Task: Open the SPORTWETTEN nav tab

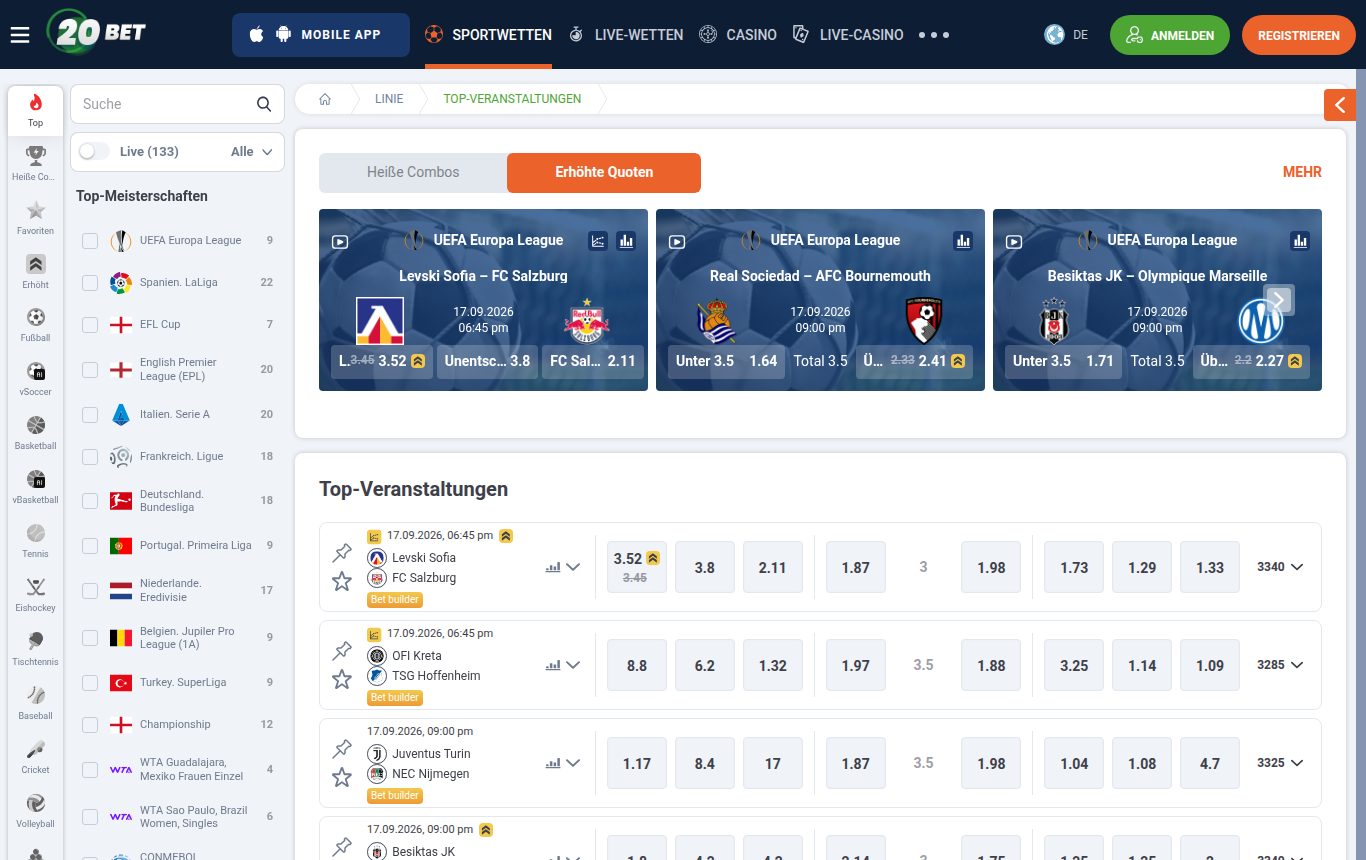Action: [488, 35]
